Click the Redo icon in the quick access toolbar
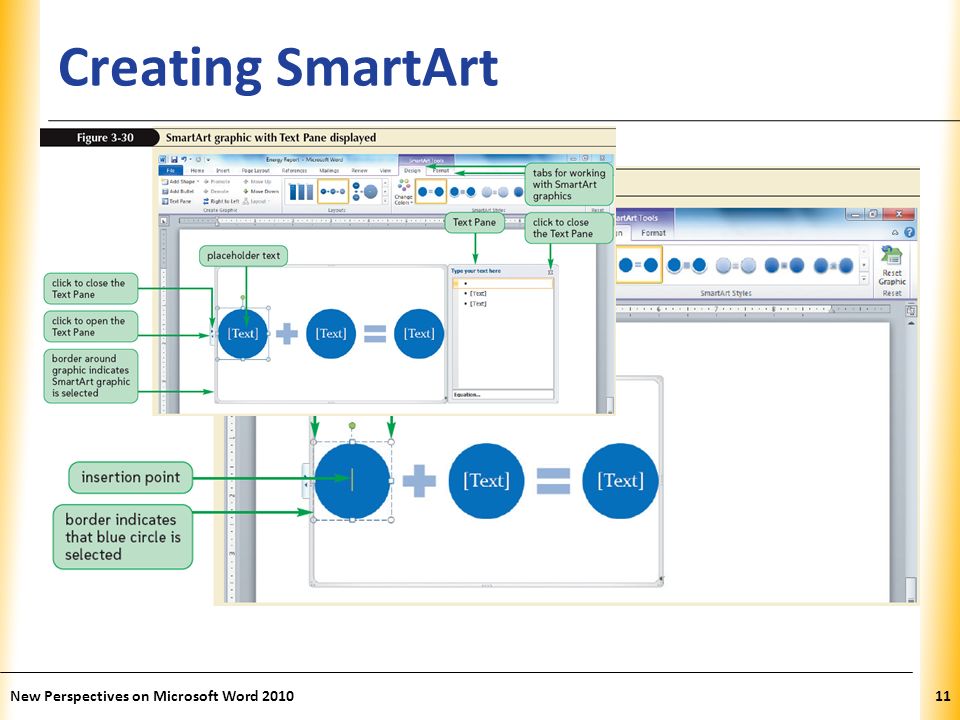The image size is (960, 720). click(198, 160)
